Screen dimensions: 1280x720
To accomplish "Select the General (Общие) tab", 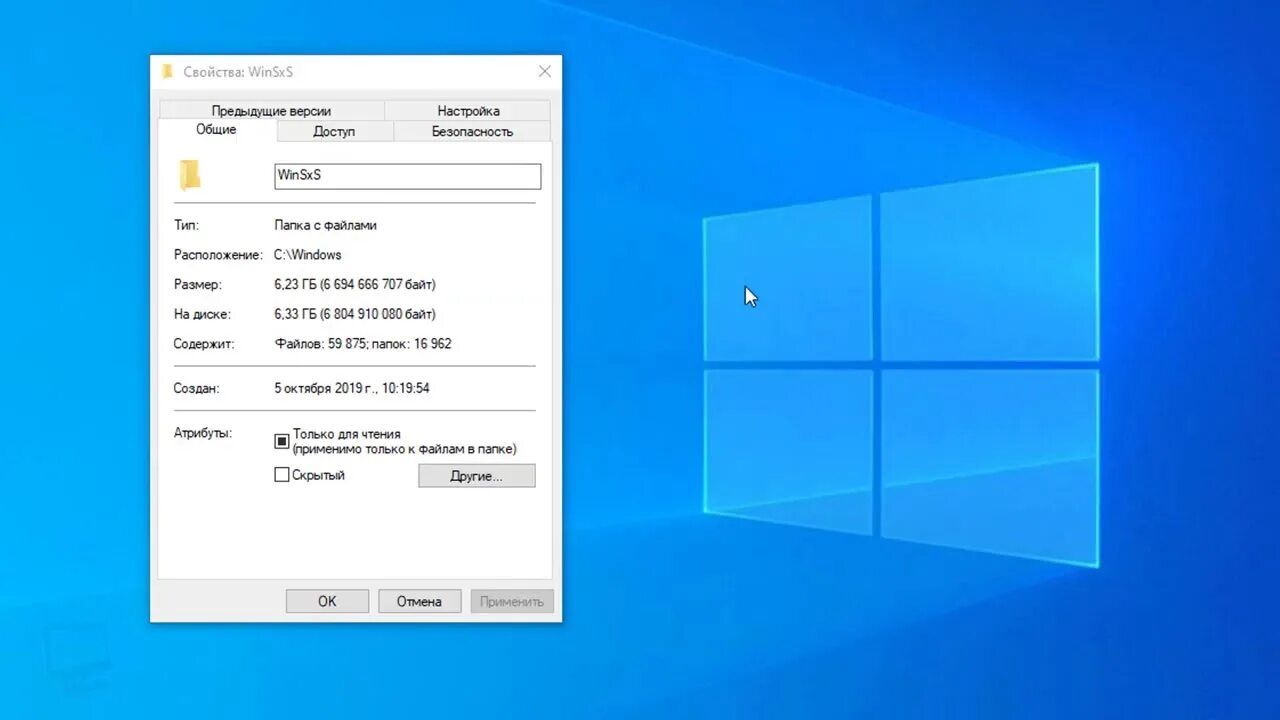I will [x=216, y=130].
